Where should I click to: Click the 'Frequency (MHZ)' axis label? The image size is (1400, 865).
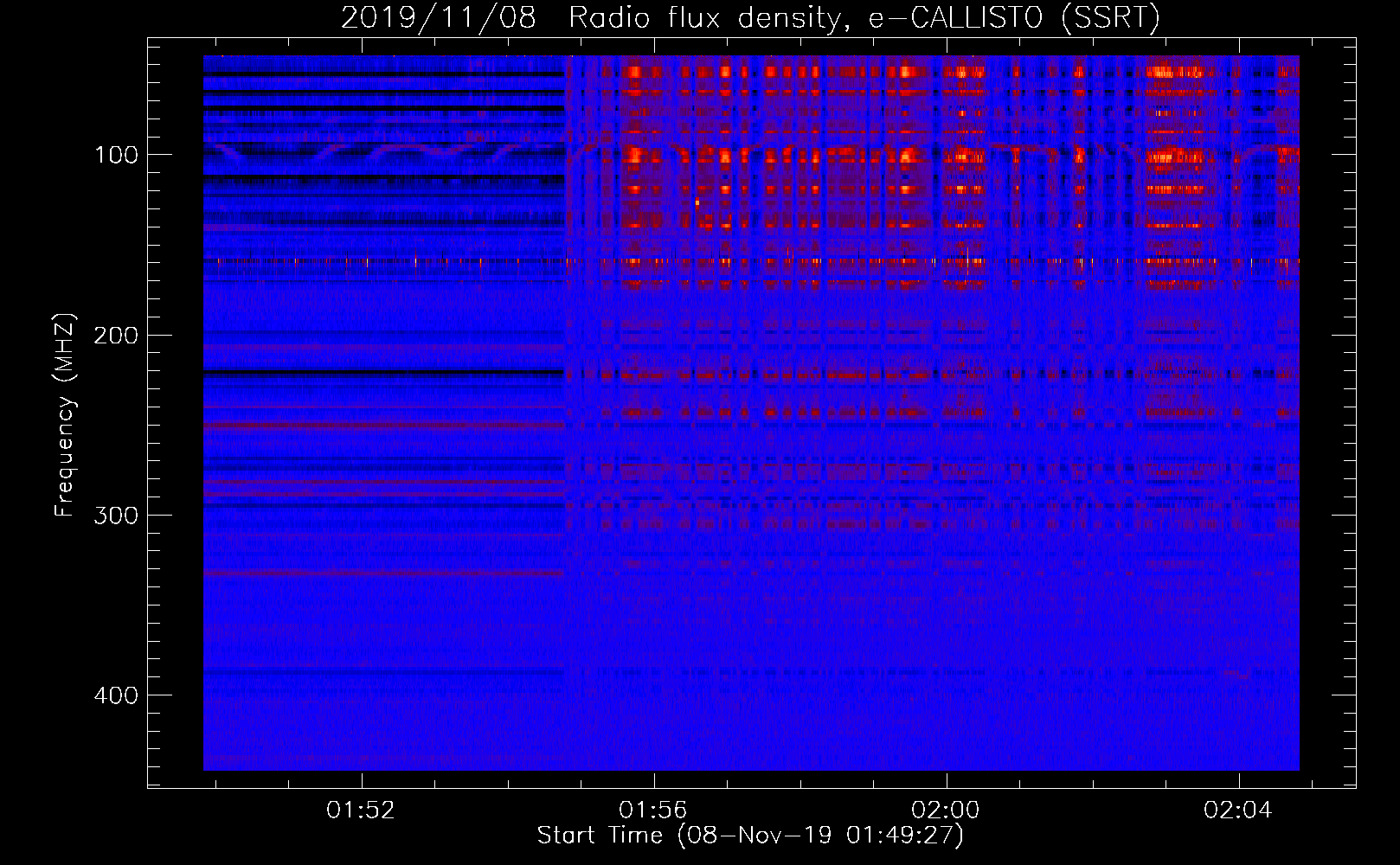(x=65, y=414)
